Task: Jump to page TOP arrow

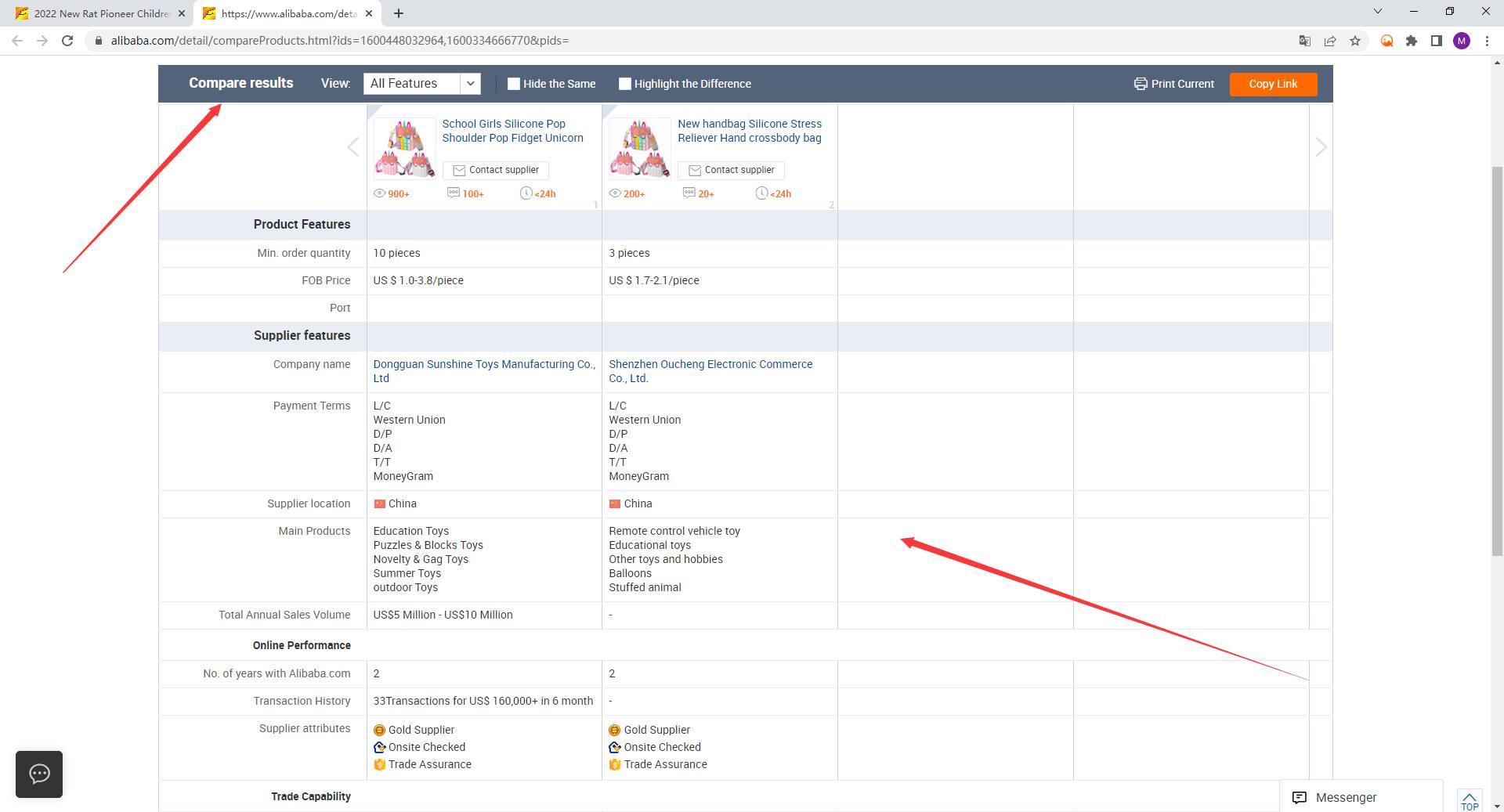Action: pos(1470,801)
